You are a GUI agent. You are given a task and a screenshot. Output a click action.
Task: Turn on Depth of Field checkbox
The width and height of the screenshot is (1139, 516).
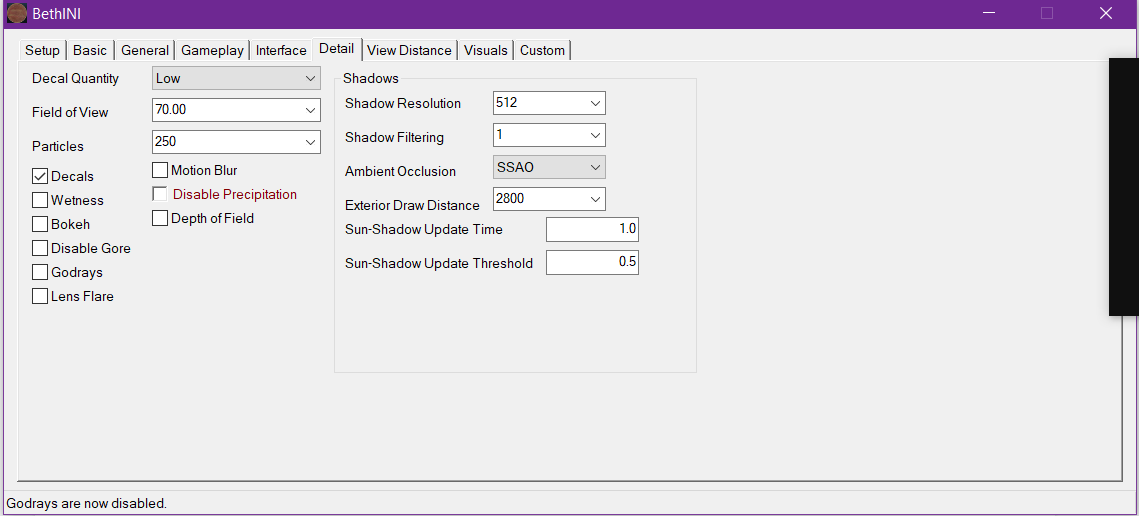pyautogui.click(x=160, y=218)
